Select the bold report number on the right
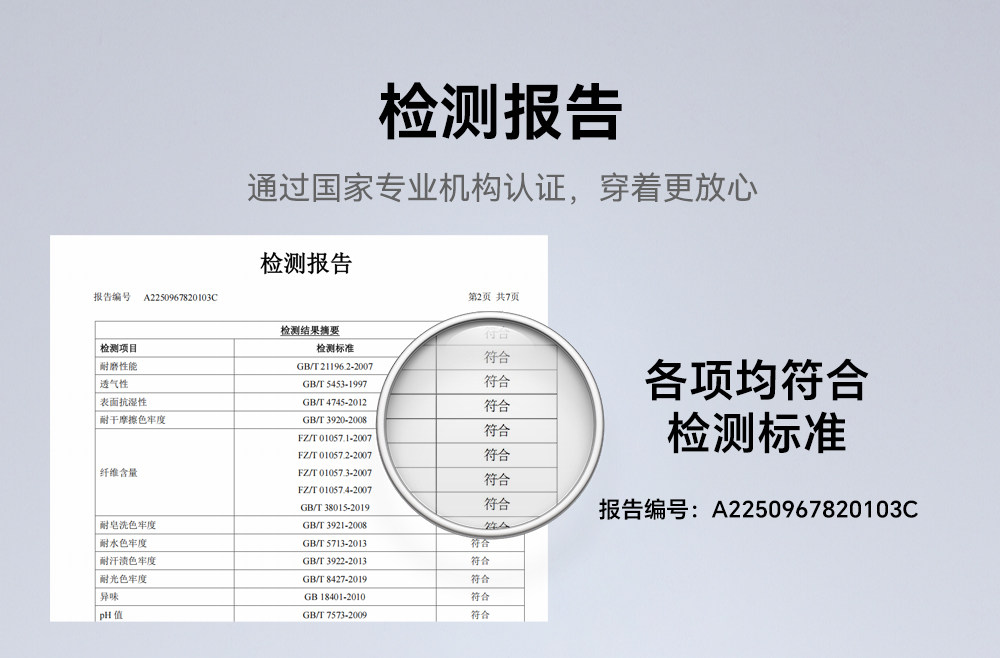 pyautogui.click(x=757, y=509)
